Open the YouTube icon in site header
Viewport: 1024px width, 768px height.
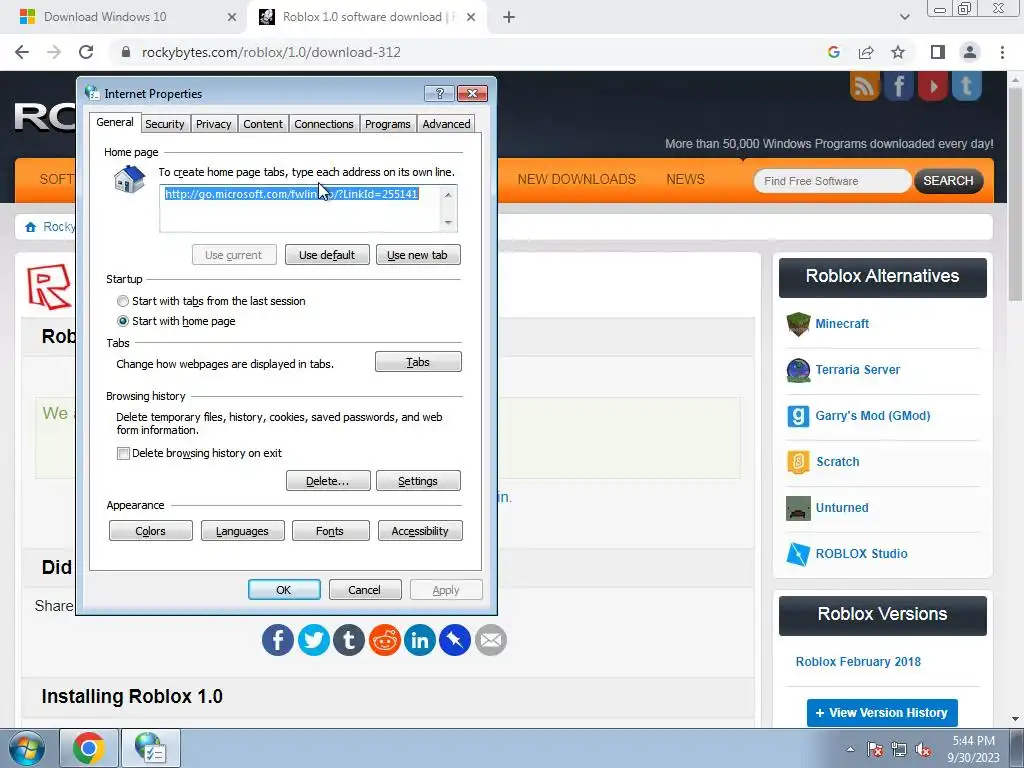tap(933, 86)
